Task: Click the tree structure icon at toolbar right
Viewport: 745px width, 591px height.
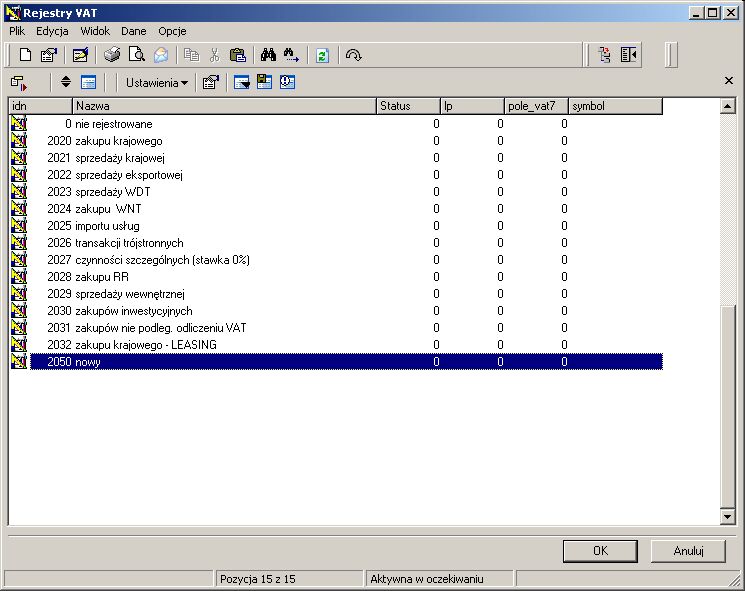Action: pyautogui.click(x=605, y=55)
